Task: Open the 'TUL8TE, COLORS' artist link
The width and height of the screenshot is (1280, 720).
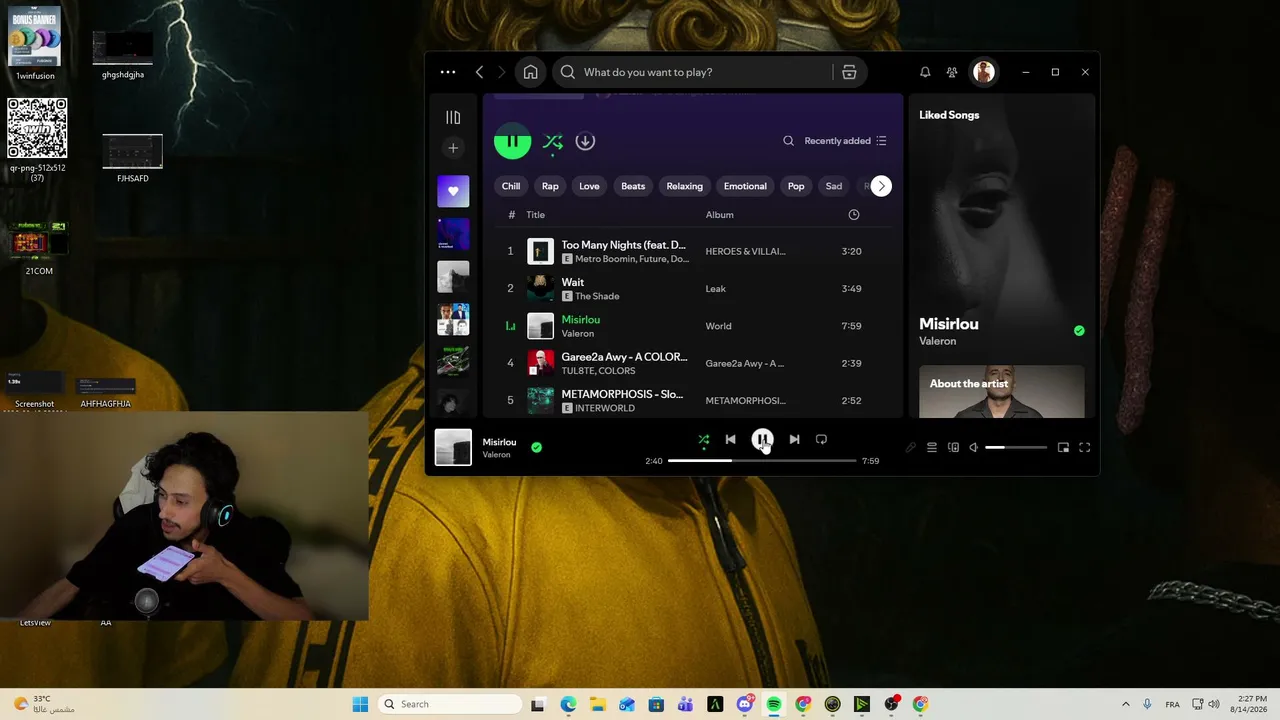Action: coord(598,371)
